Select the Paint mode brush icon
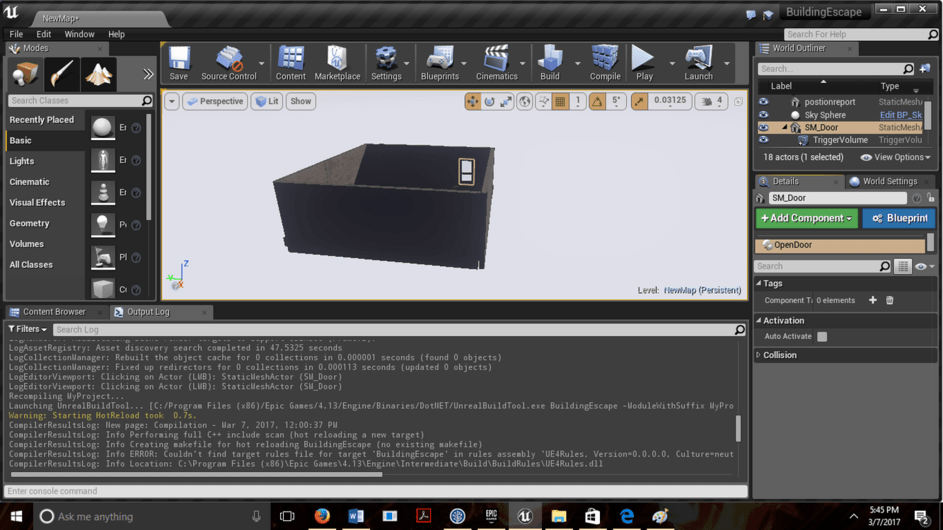The width and height of the screenshot is (943, 530). 61,74
